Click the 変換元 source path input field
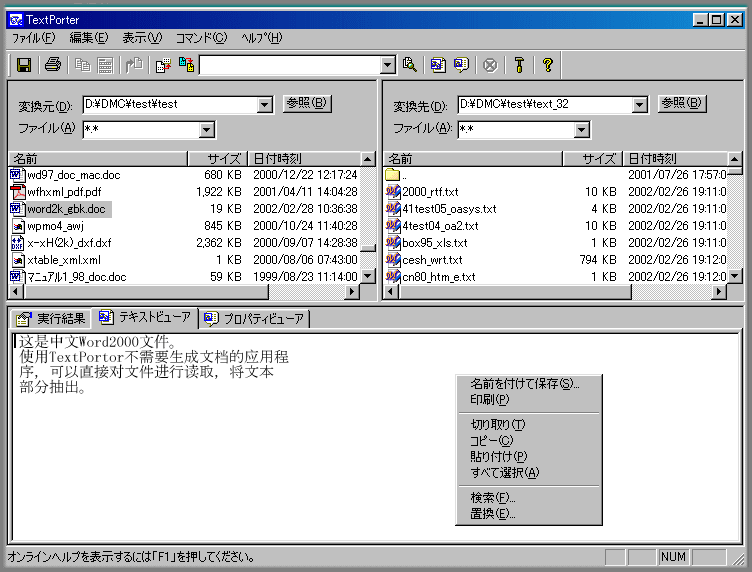Screen dimensions: 752x572 click(170, 105)
